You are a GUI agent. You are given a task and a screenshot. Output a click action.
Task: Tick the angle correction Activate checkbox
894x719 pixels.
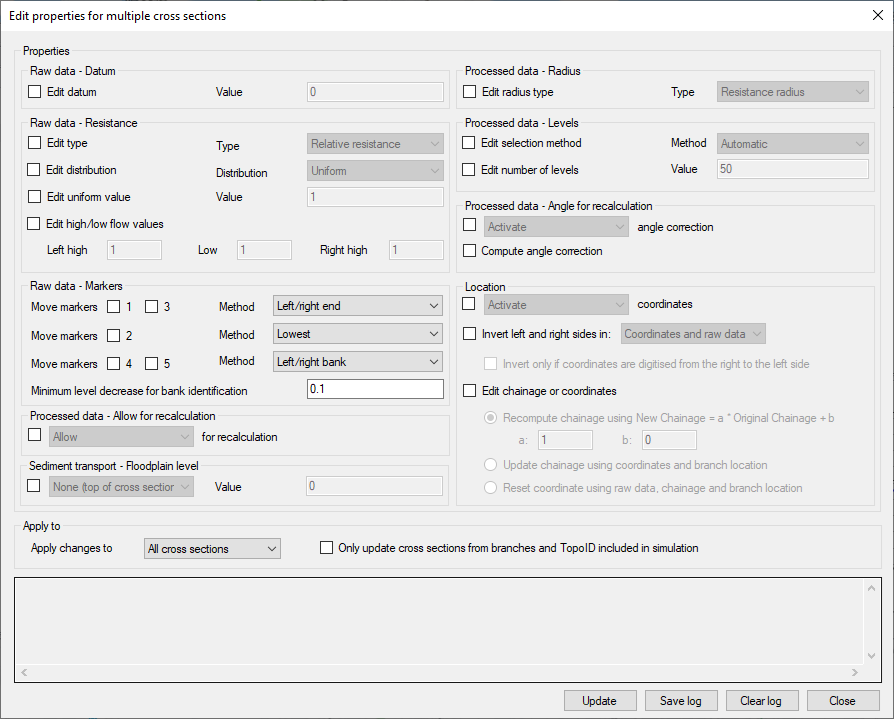coord(470,225)
